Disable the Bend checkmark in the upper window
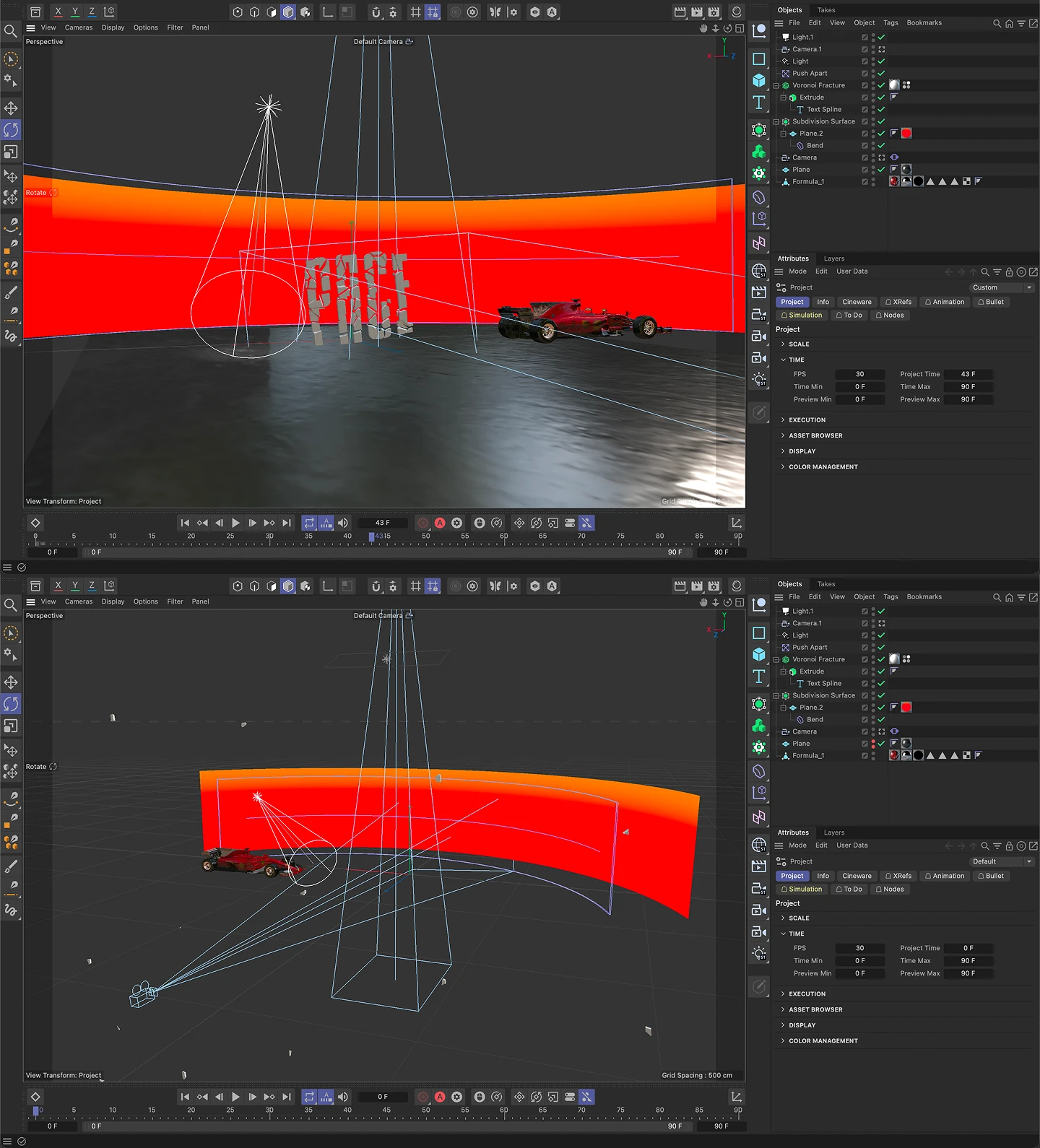This screenshot has width=1040, height=1148. (x=881, y=145)
